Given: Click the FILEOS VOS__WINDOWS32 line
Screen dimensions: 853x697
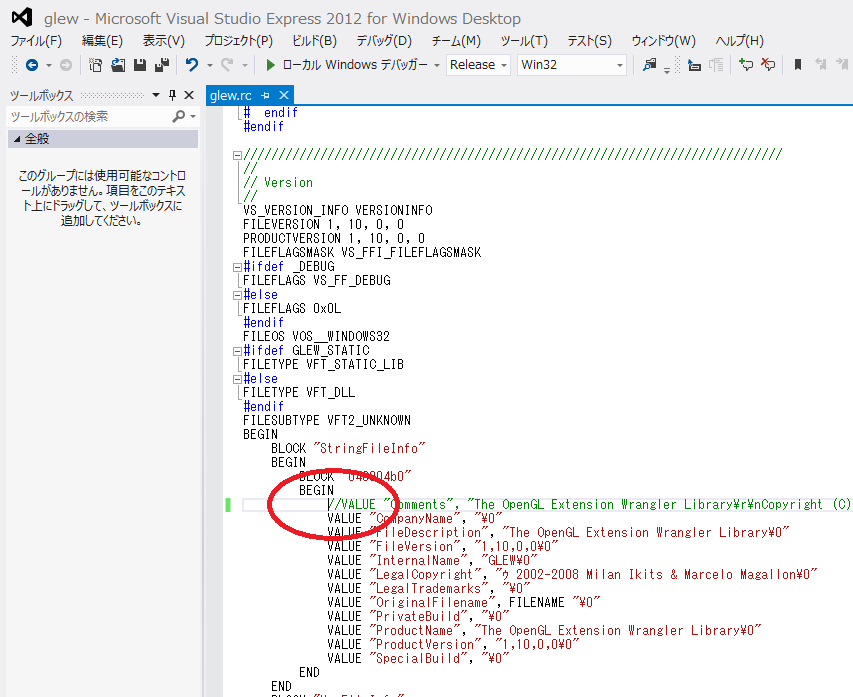Looking at the screenshot, I should point(316,336).
